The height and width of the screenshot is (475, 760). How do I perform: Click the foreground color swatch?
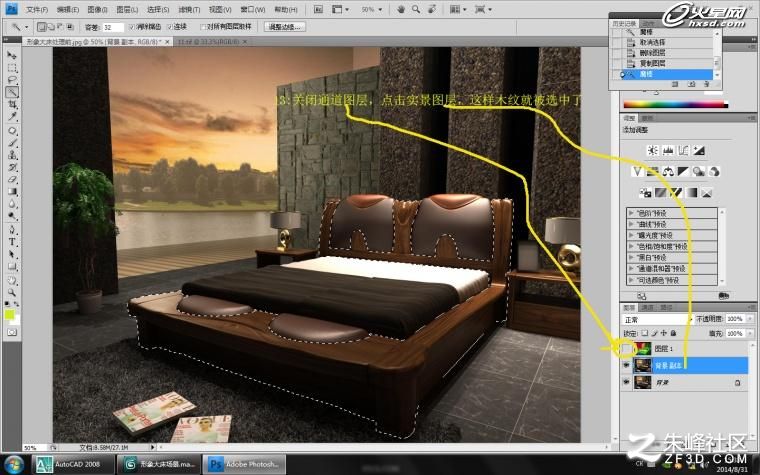click(x=9, y=315)
